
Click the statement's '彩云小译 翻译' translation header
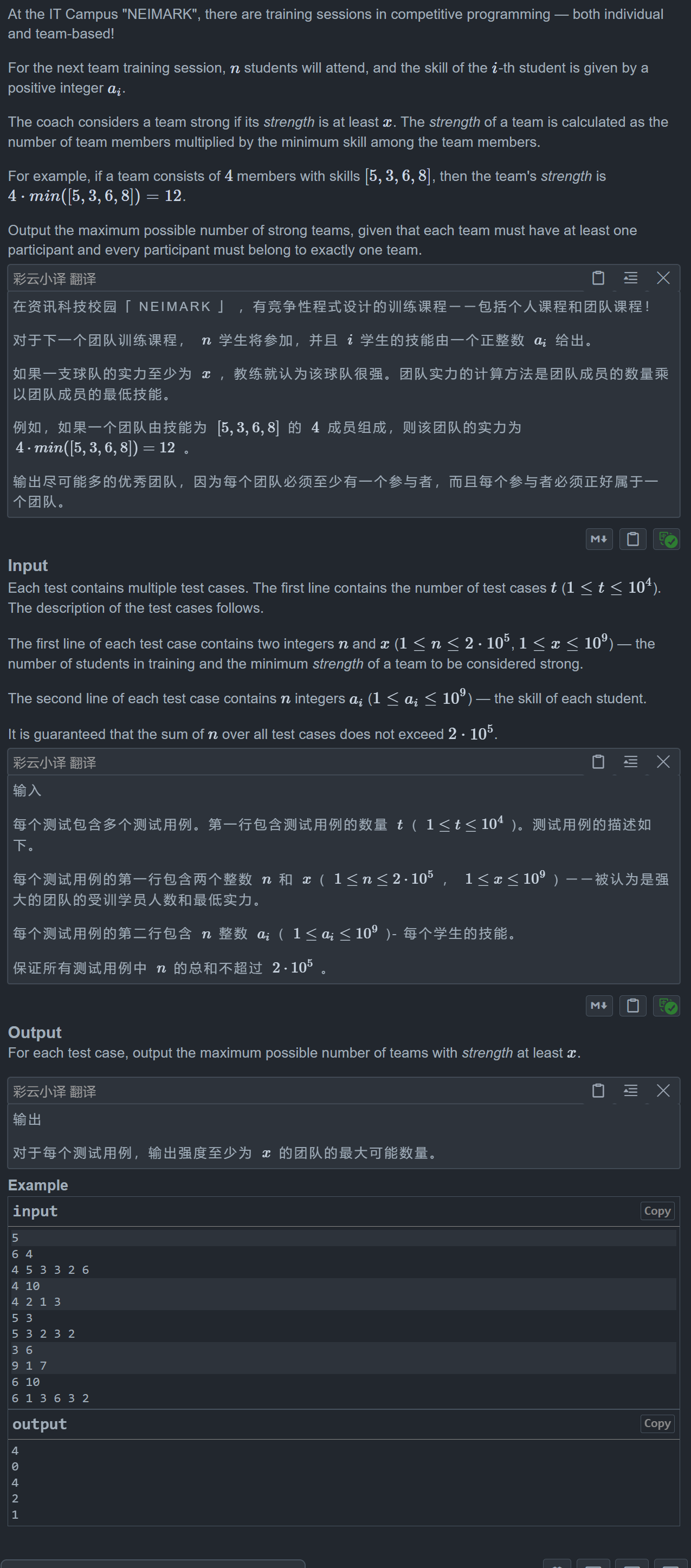pos(55,279)
